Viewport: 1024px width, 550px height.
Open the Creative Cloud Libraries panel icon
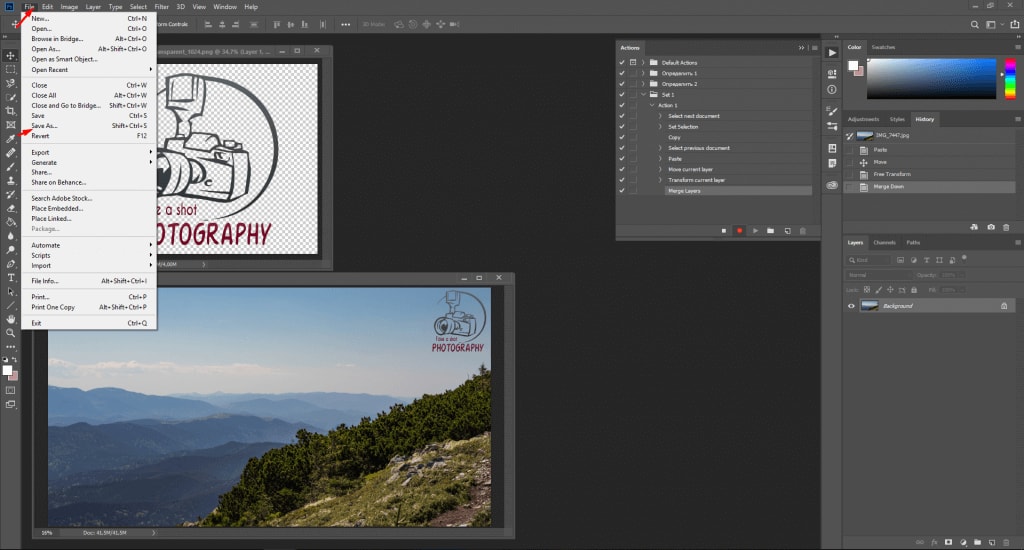(x=832, y=185)
